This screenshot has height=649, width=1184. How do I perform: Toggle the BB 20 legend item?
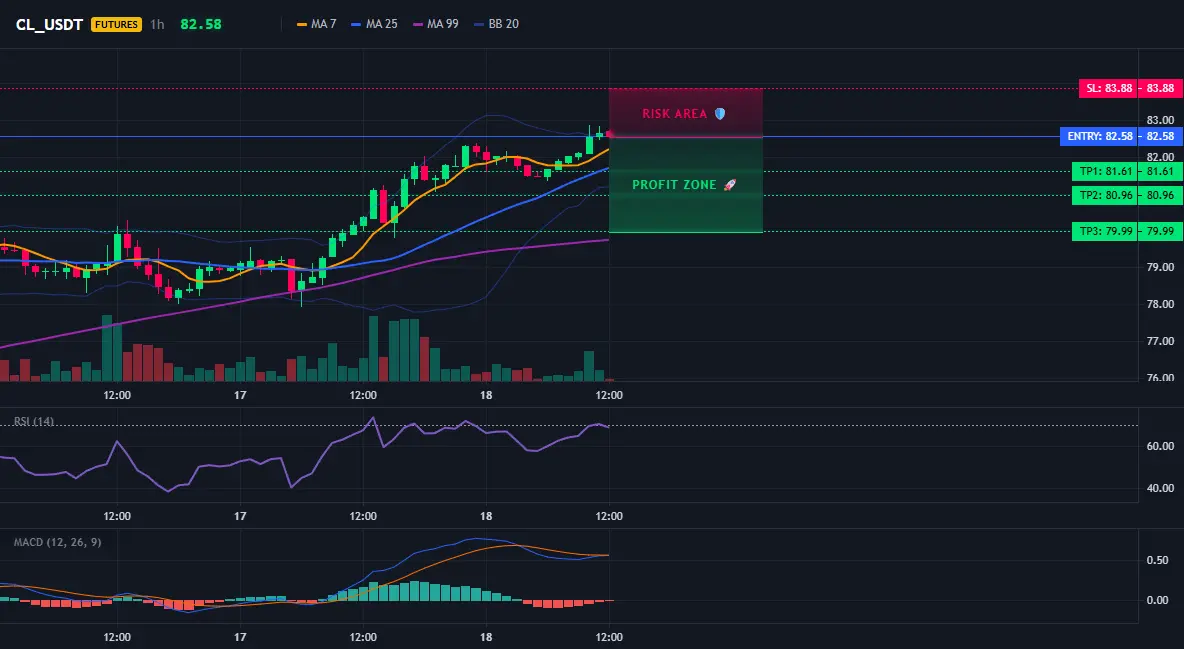click(496, 24)
